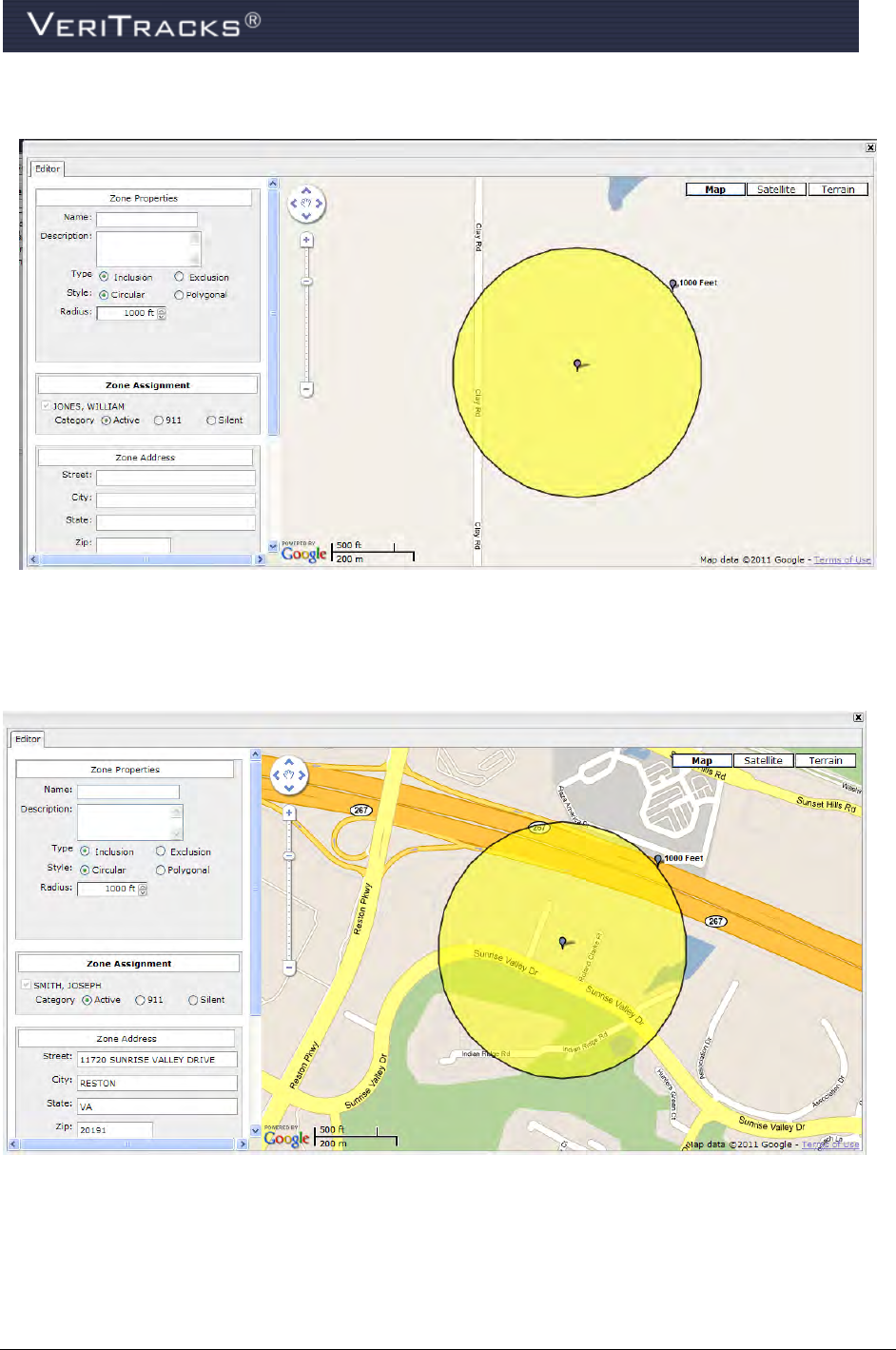Toggle the JONES, WILLIAM assignment checkbox

(x=46, y=405)
